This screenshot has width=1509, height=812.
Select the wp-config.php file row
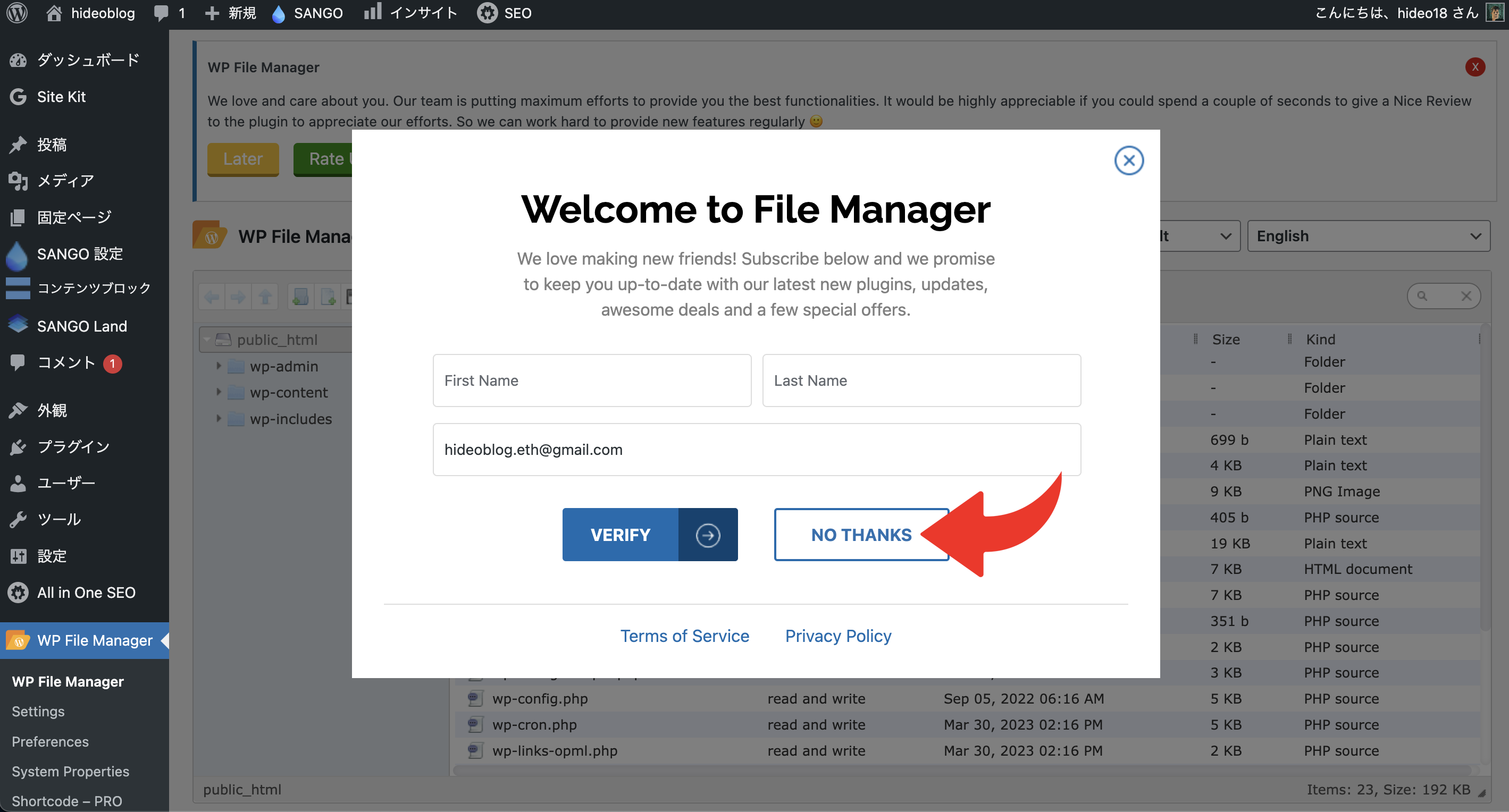(x=967, y=698)
